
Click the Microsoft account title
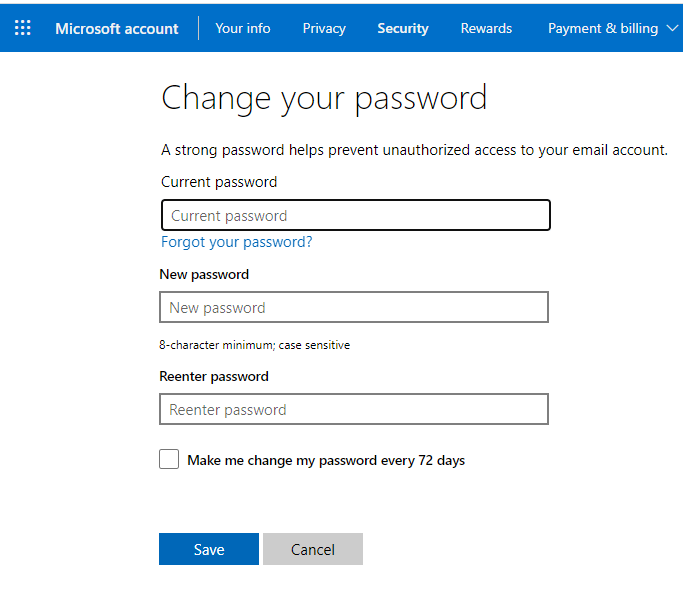click(117, 28)
